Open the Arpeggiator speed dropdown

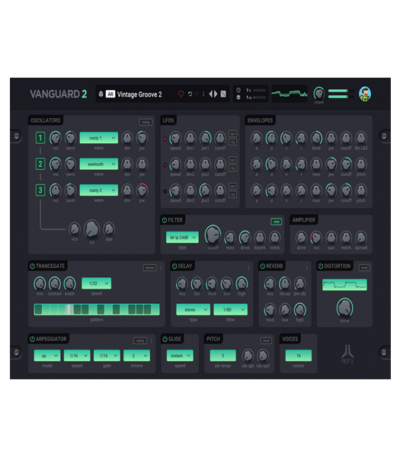pyautogui.click(x=77, y=356)
